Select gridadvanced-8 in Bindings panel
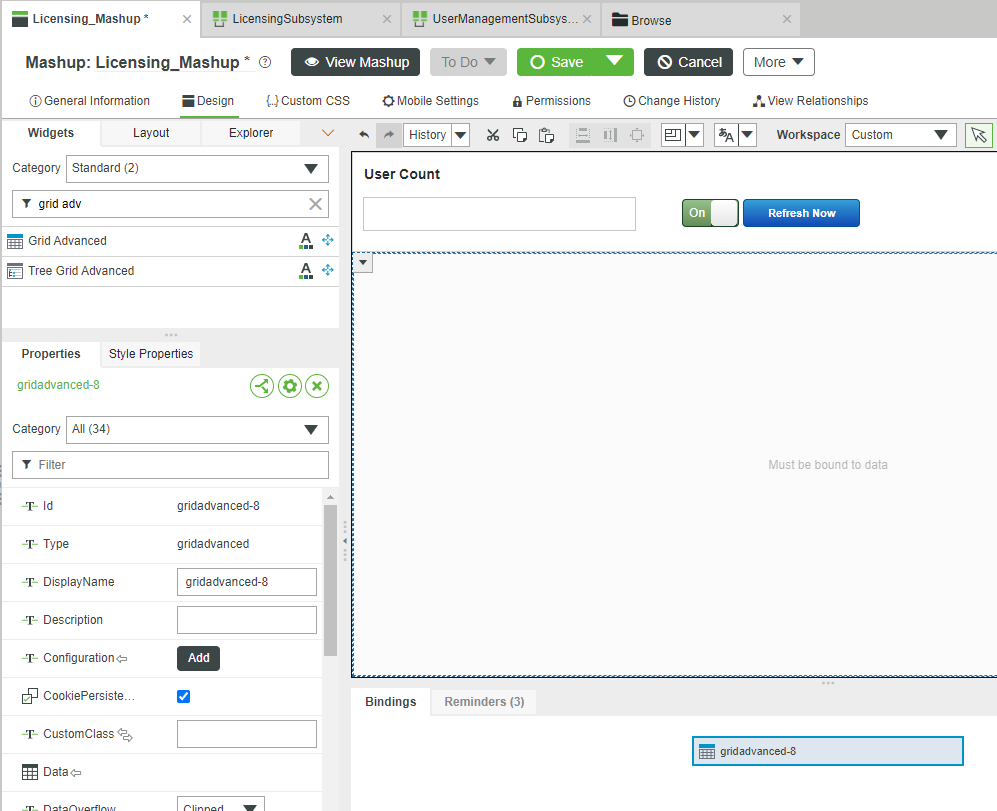 pyautogui.click(x=827, y=751)
